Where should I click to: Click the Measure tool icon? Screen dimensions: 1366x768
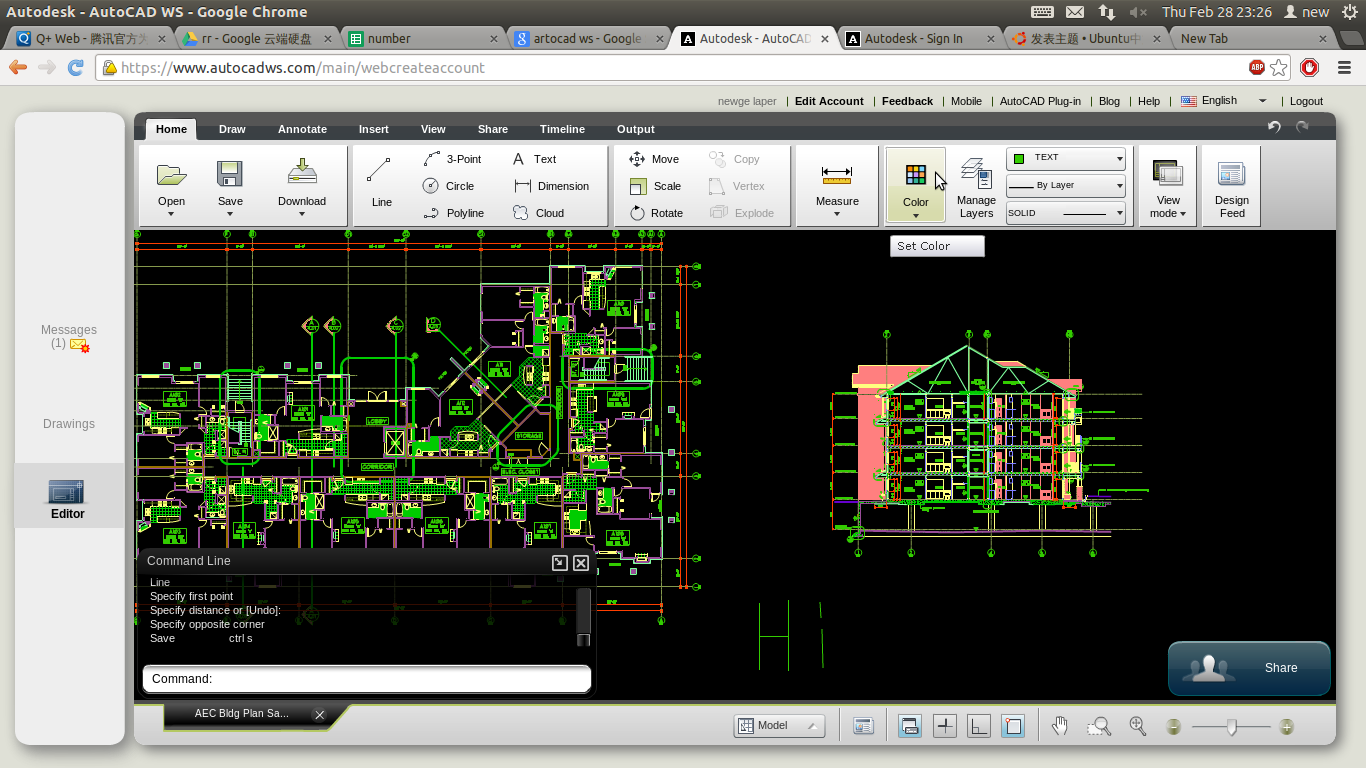(837, 175)
